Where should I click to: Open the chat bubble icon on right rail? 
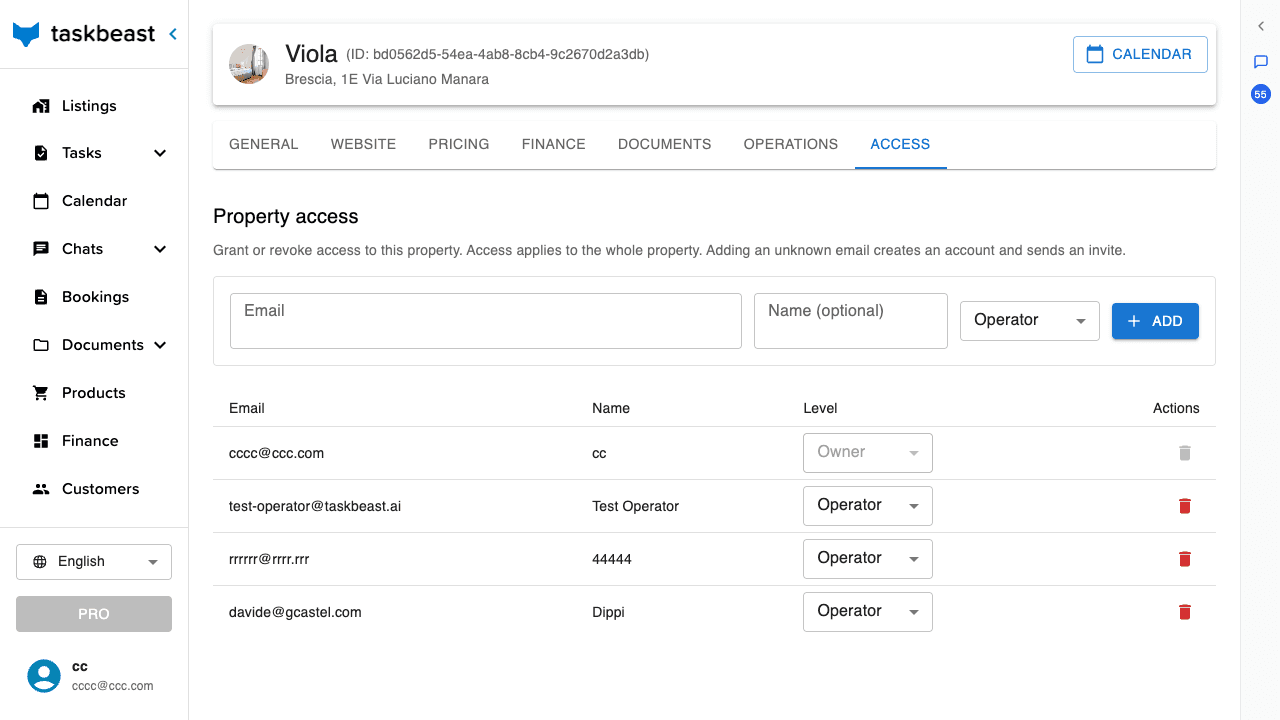click(1261, 62)
